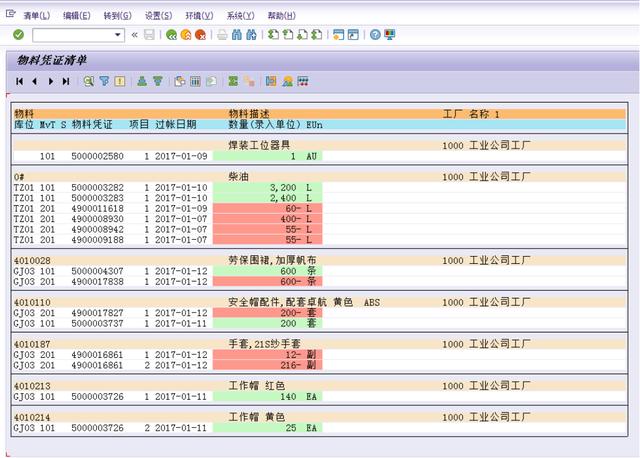Click the Sort Descending icon
This screenshot has height=458, width=640.
point(158,81)
